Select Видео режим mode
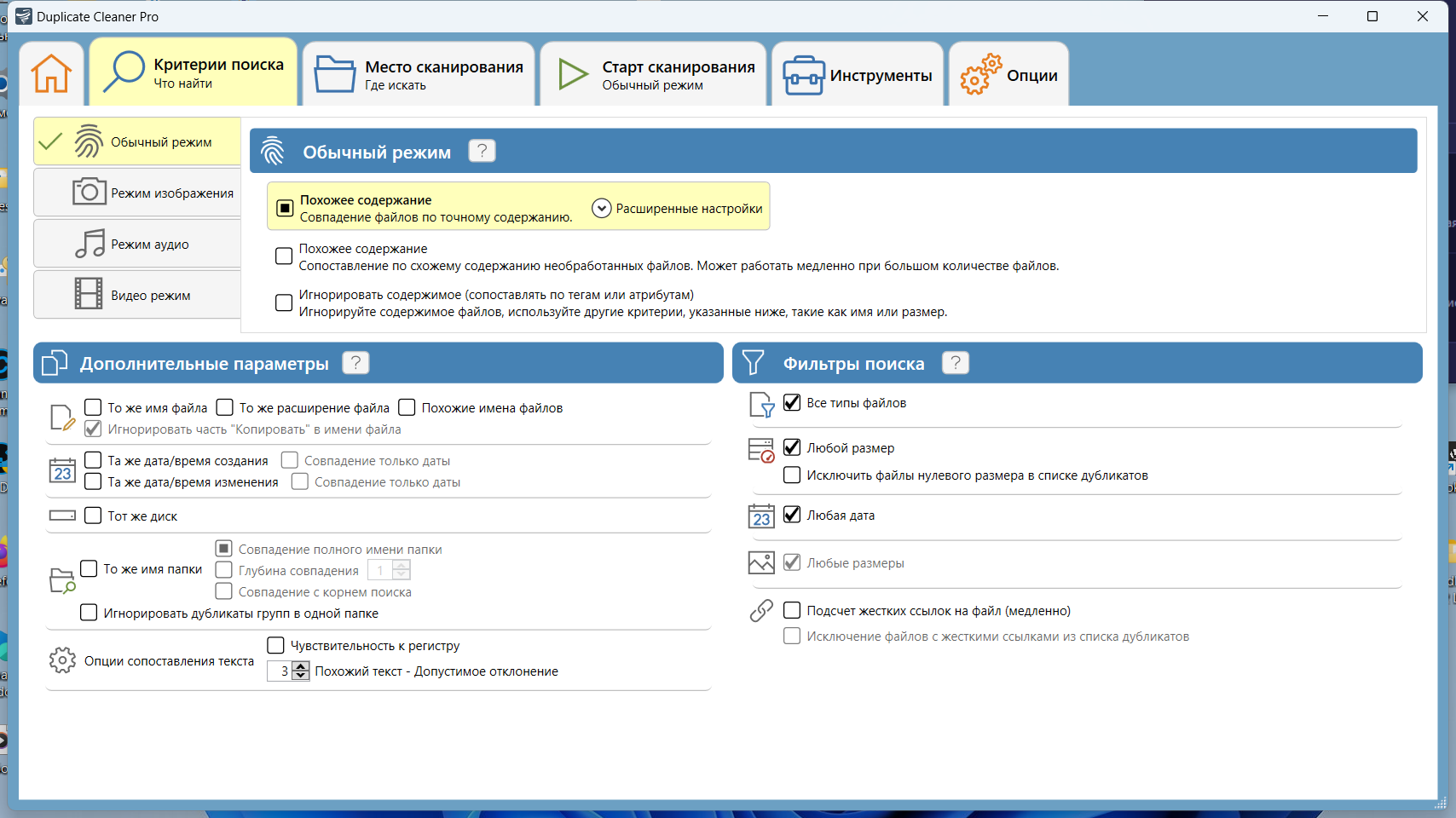This screenshot has width=1456, height=818. (x=137, y=295)
